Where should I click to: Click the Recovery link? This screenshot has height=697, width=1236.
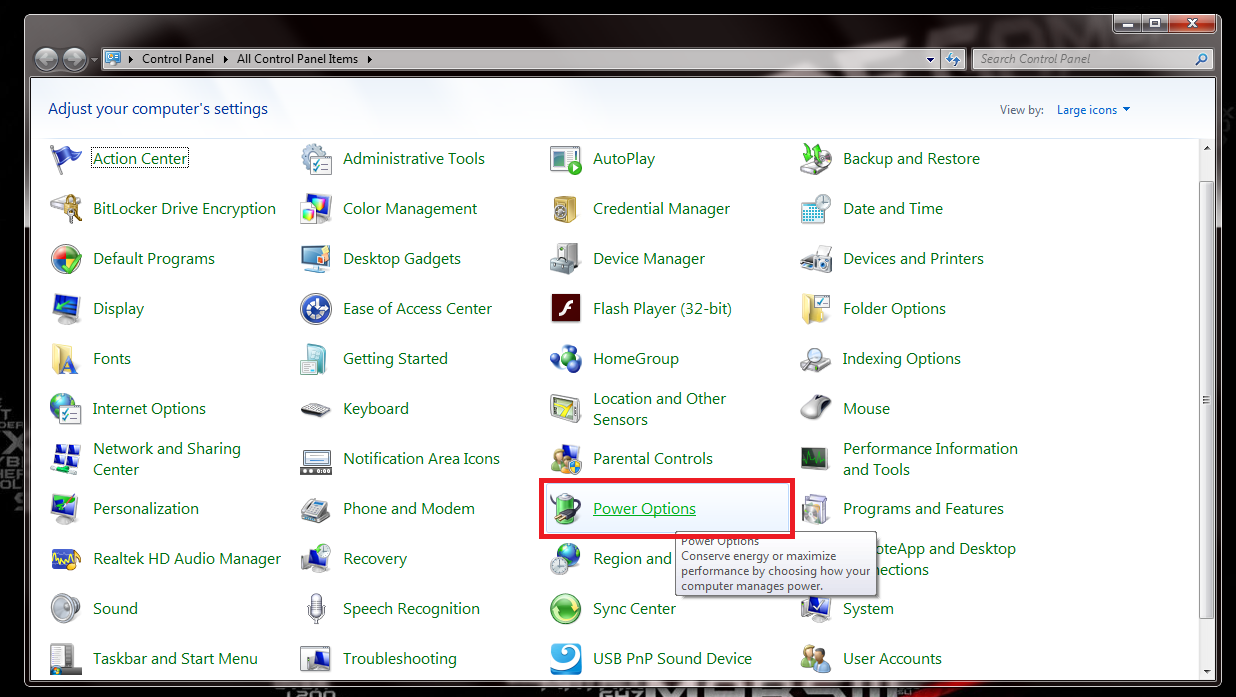pos(375,559)
